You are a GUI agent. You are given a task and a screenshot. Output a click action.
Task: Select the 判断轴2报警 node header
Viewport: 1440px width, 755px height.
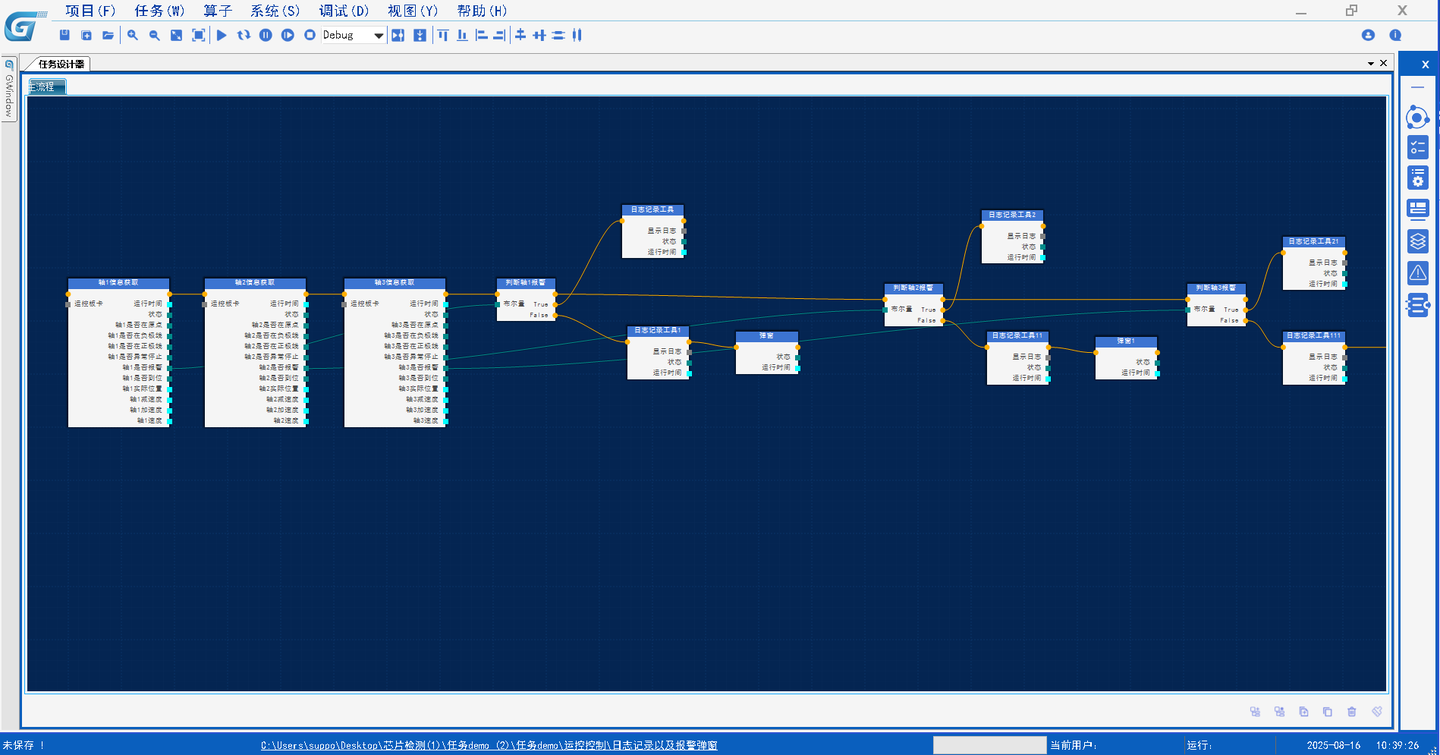(x=914, y=288)
